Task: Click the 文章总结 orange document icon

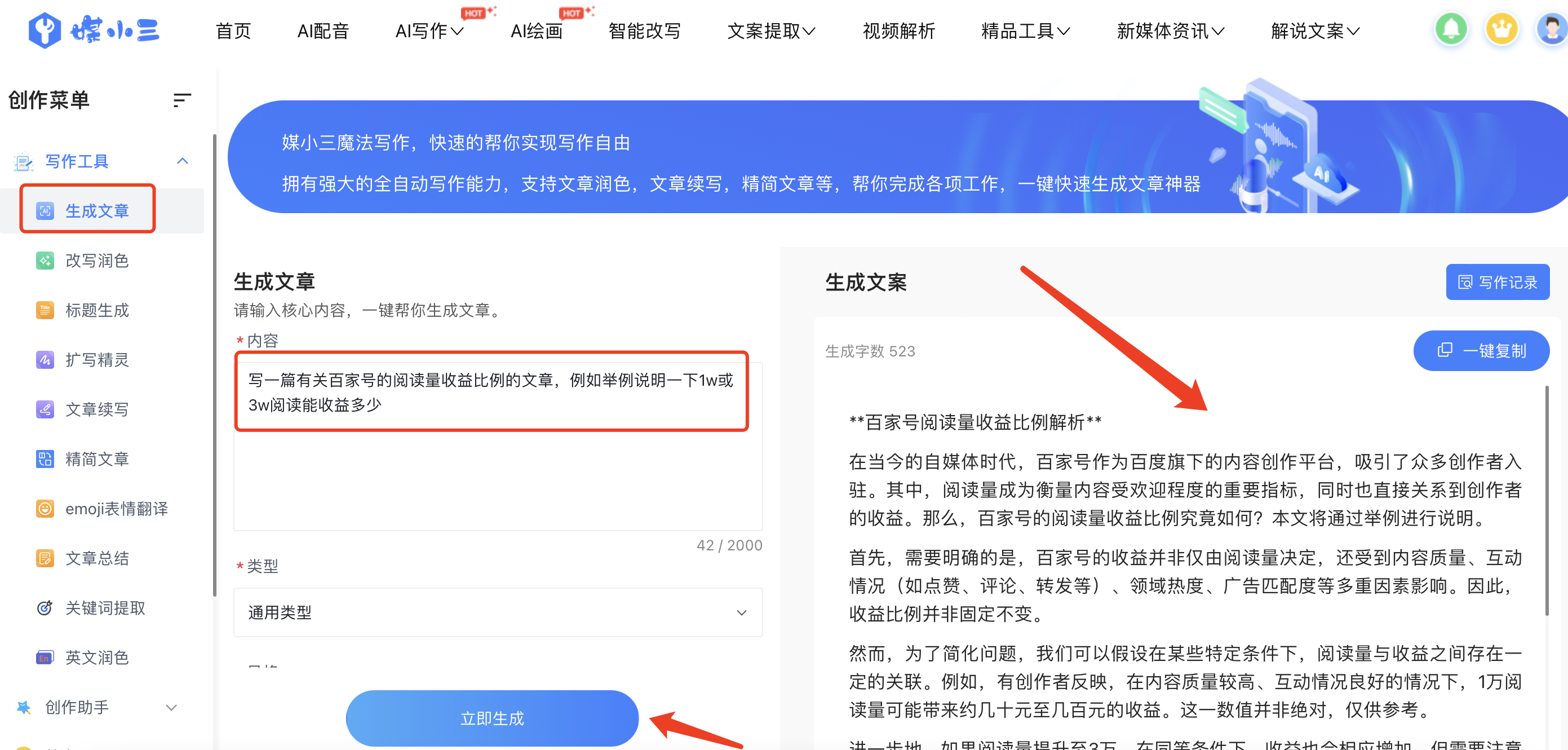Action: point(45,558)
